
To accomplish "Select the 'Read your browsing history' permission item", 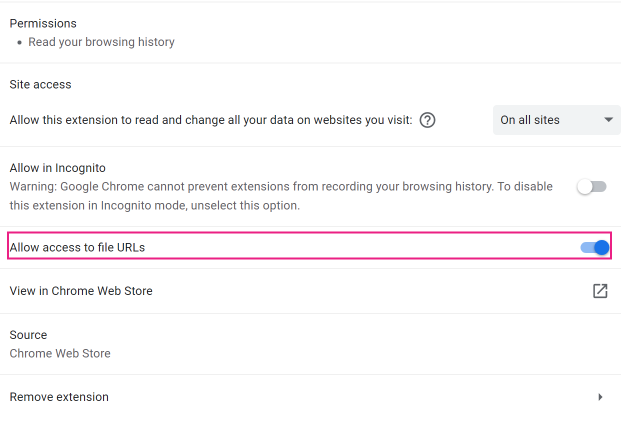I will click(x=101, y=42).
